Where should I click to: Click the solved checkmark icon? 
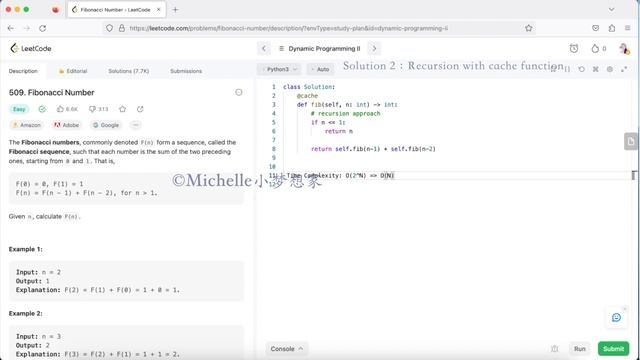pos(42,109)
